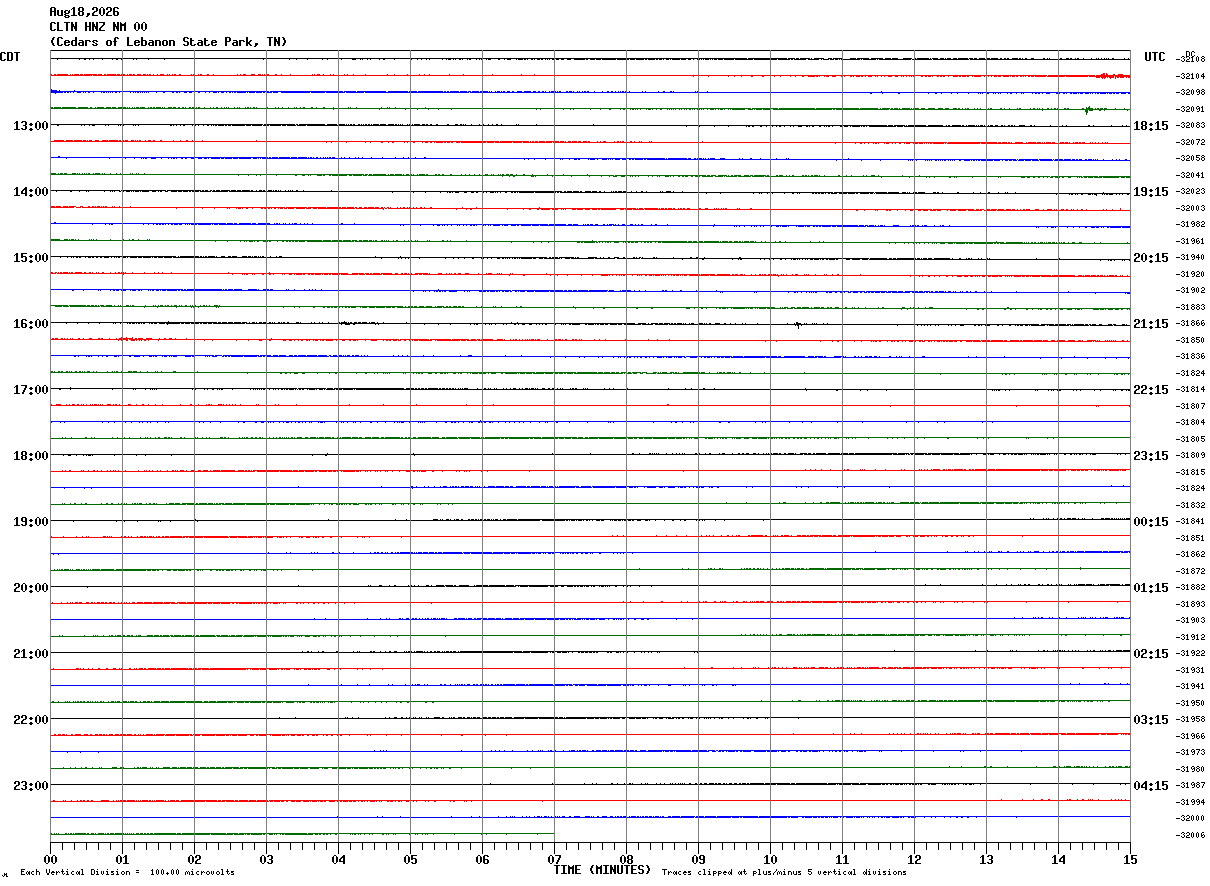Image resolution: width=1210 pixels, height=886 pixels.
Task: Click the TIME (MINUTES) axis title
Action: (x=602, y=870)
